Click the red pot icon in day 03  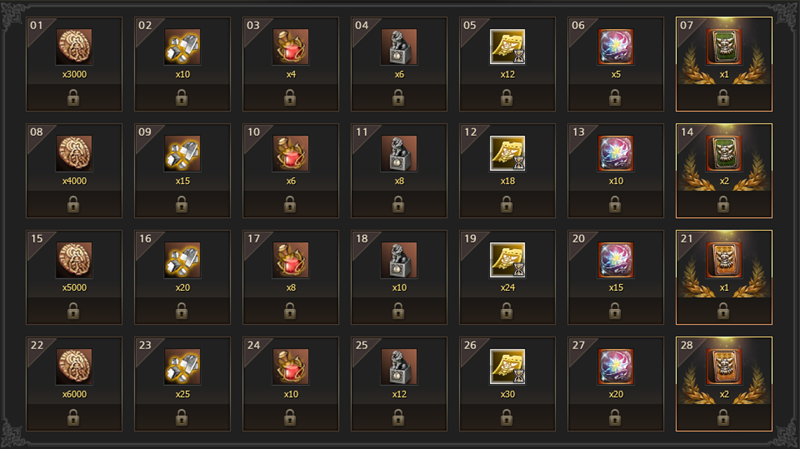tap(290, 46)
